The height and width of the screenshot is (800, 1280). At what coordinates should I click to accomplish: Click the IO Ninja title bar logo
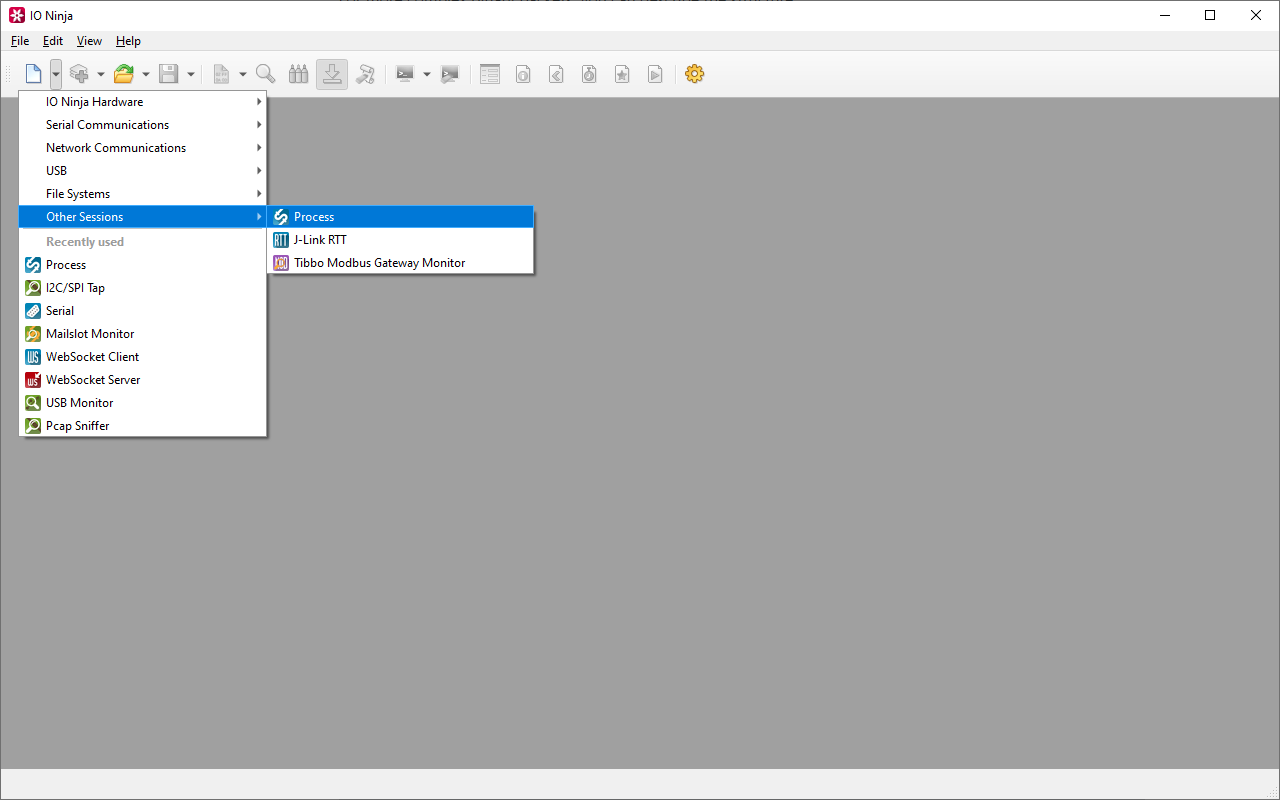pos(17,15)
